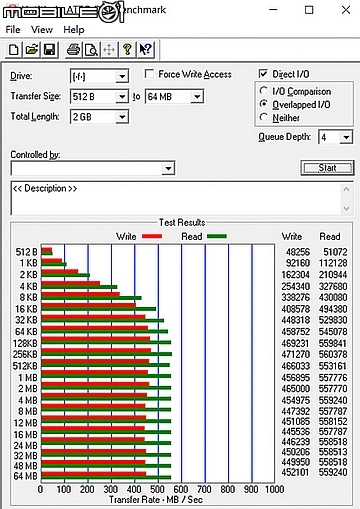The height and width of the screenshot is (509, 360).
Task: Uncheck the Direct I/O checkbox
Action: (263, 73)
